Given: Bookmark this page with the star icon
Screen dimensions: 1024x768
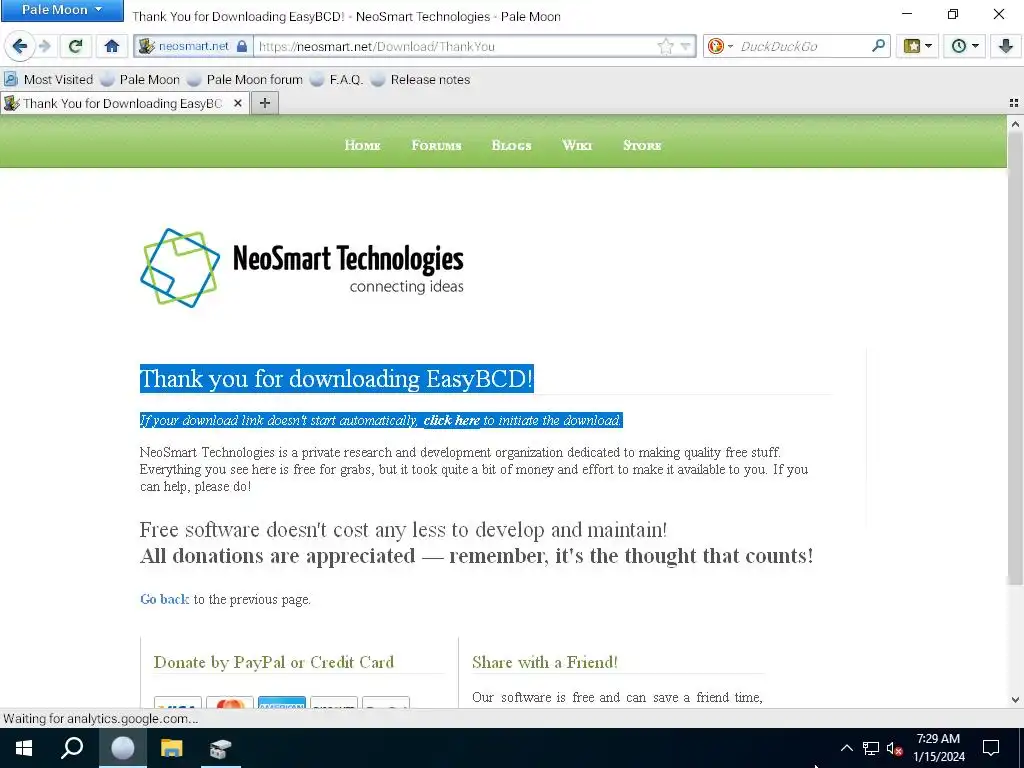Looking at the screenshot, I should pyautogui.click(x=665, y=46).
